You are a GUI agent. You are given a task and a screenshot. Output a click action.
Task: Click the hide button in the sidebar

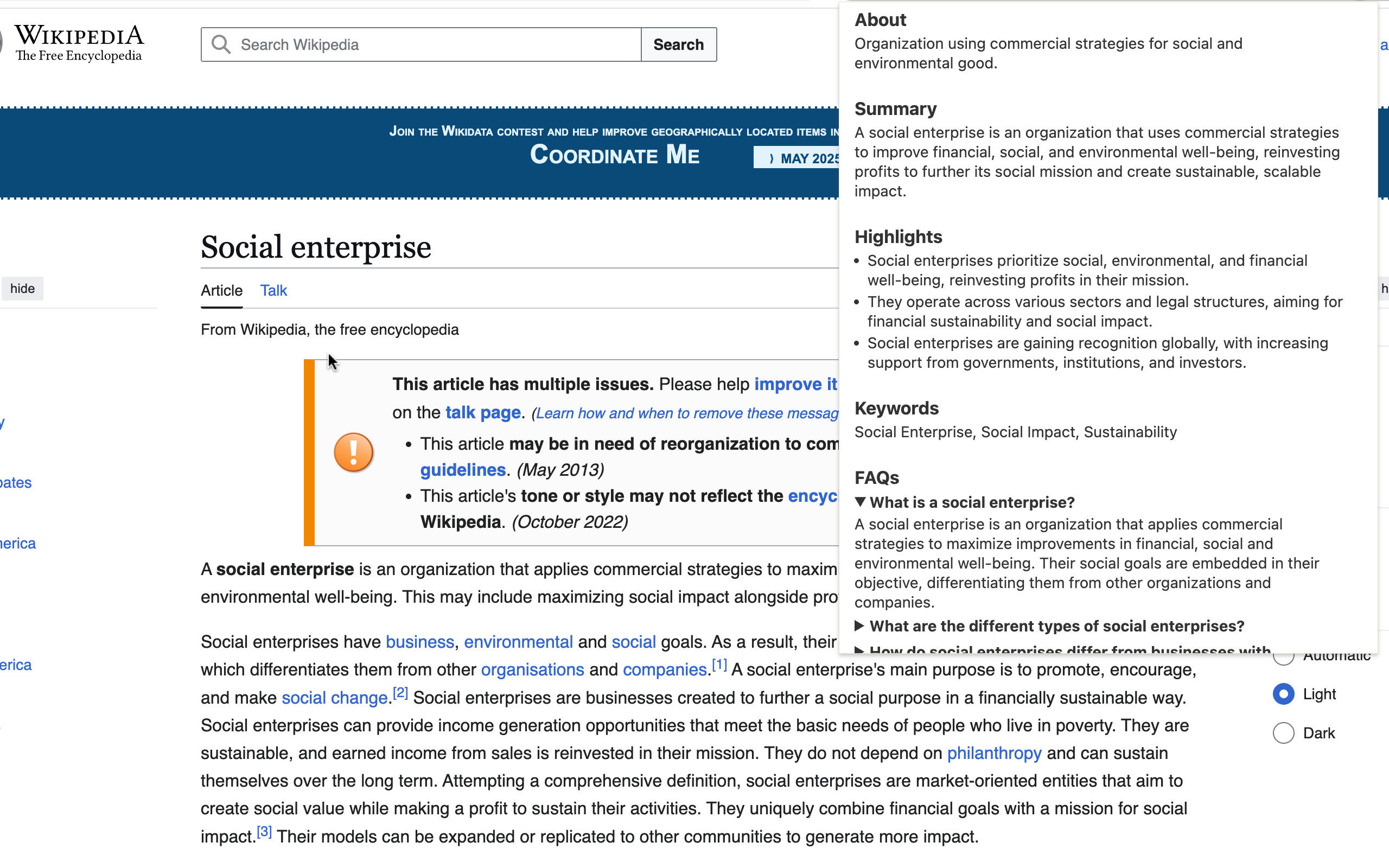click(x=22, y=288)
